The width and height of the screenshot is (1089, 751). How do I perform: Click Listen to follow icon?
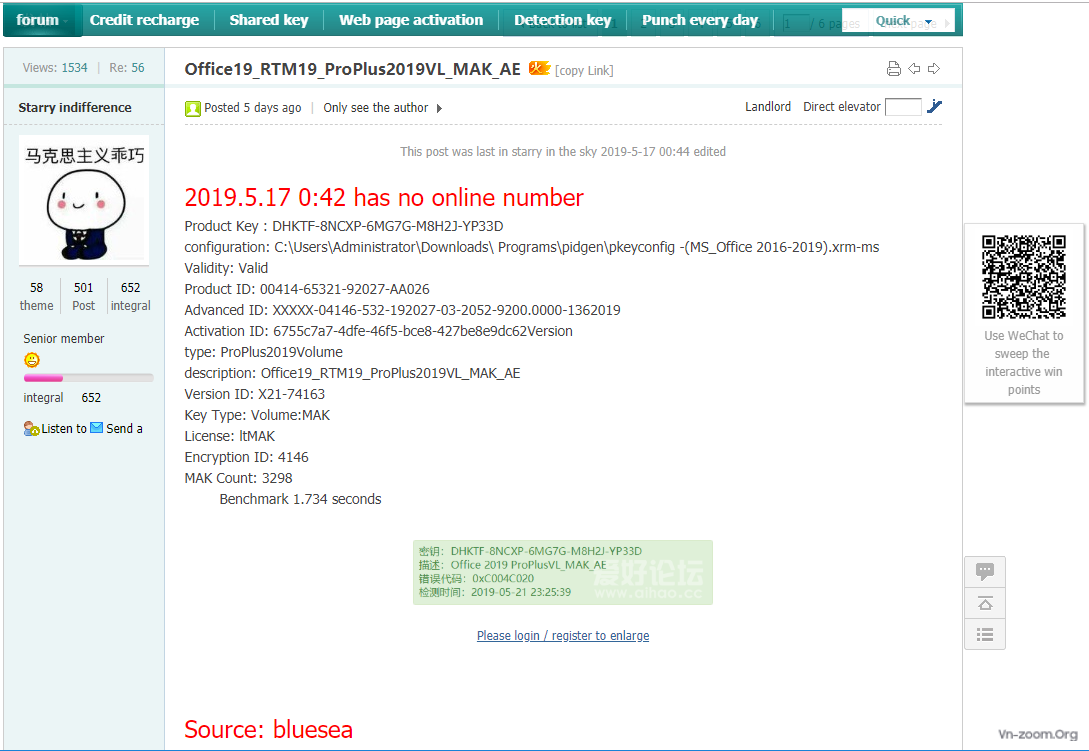tap(31, 429)
